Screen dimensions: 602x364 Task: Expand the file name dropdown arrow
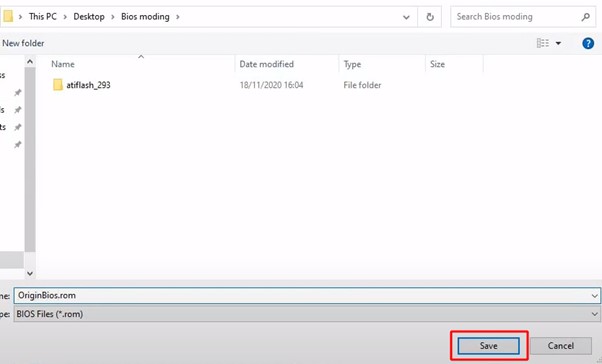click(x=594, y=296)
